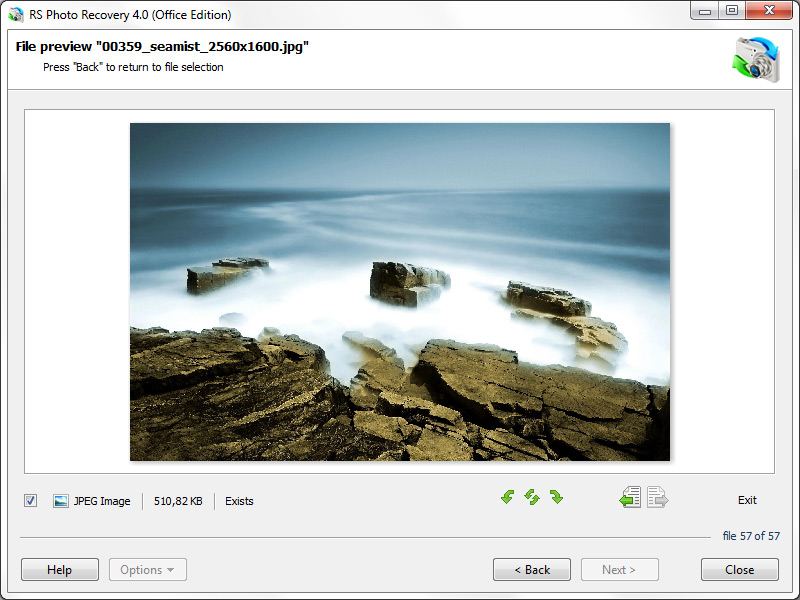Click the green rotate 180 degrees icon
The height and width of the screenshot is (600, 800).
click(x=532, y=497)
